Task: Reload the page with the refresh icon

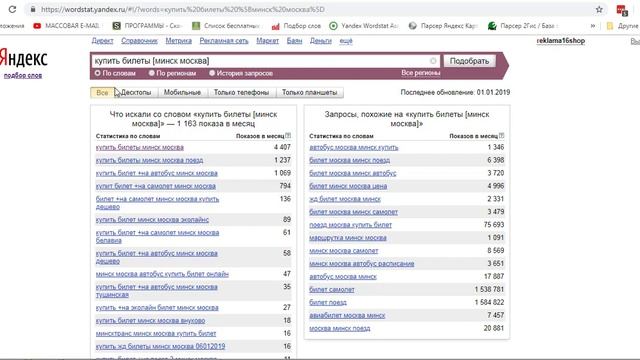Action: (x=12, y=9)
